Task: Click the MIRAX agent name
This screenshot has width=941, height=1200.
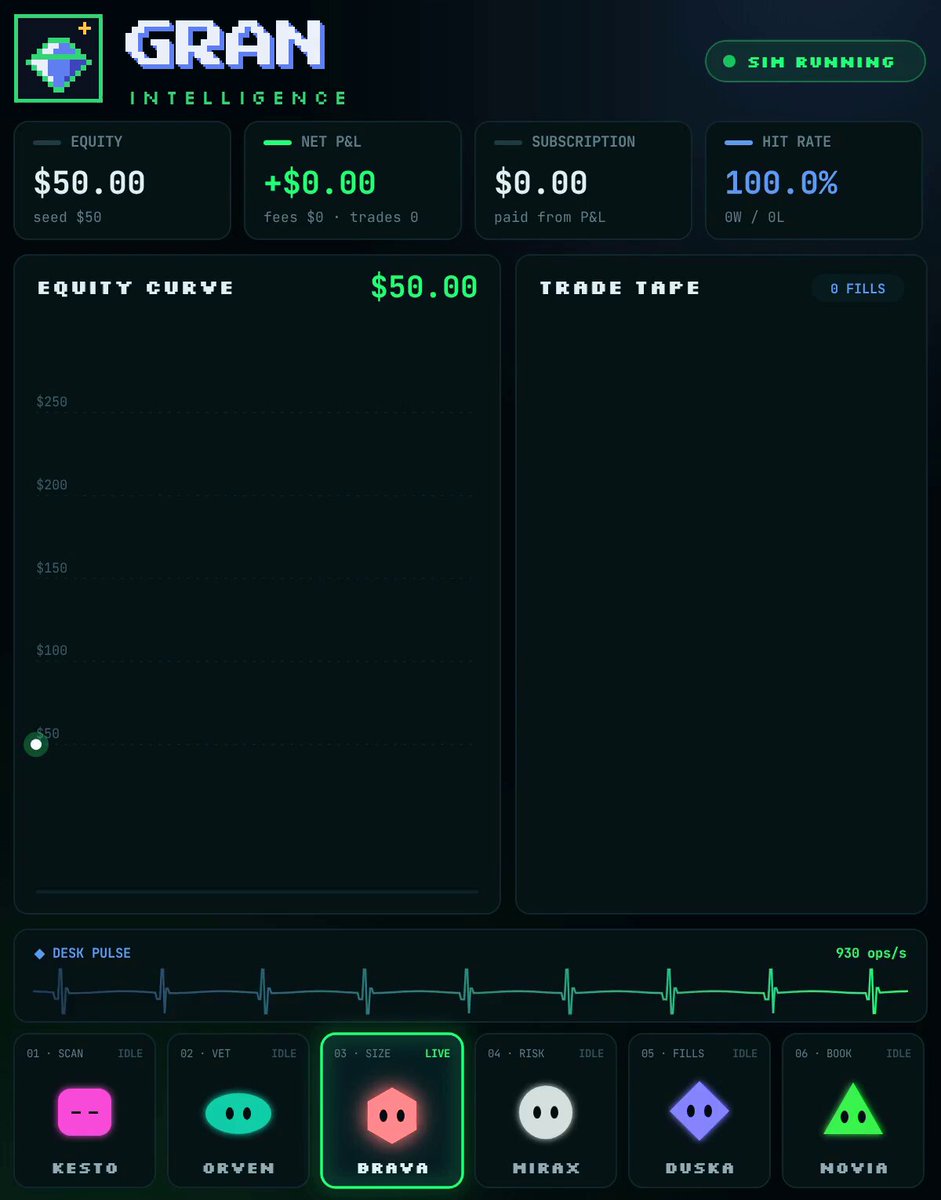Action: click(546, 1168)
